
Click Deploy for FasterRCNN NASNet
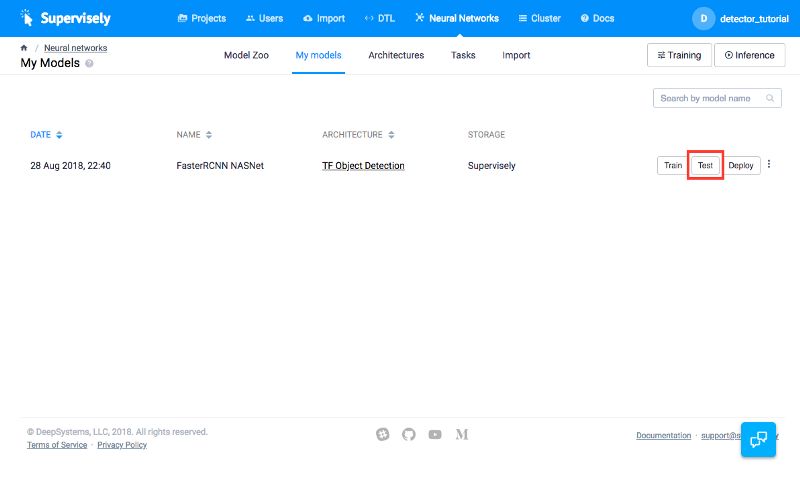click(741, 165)
